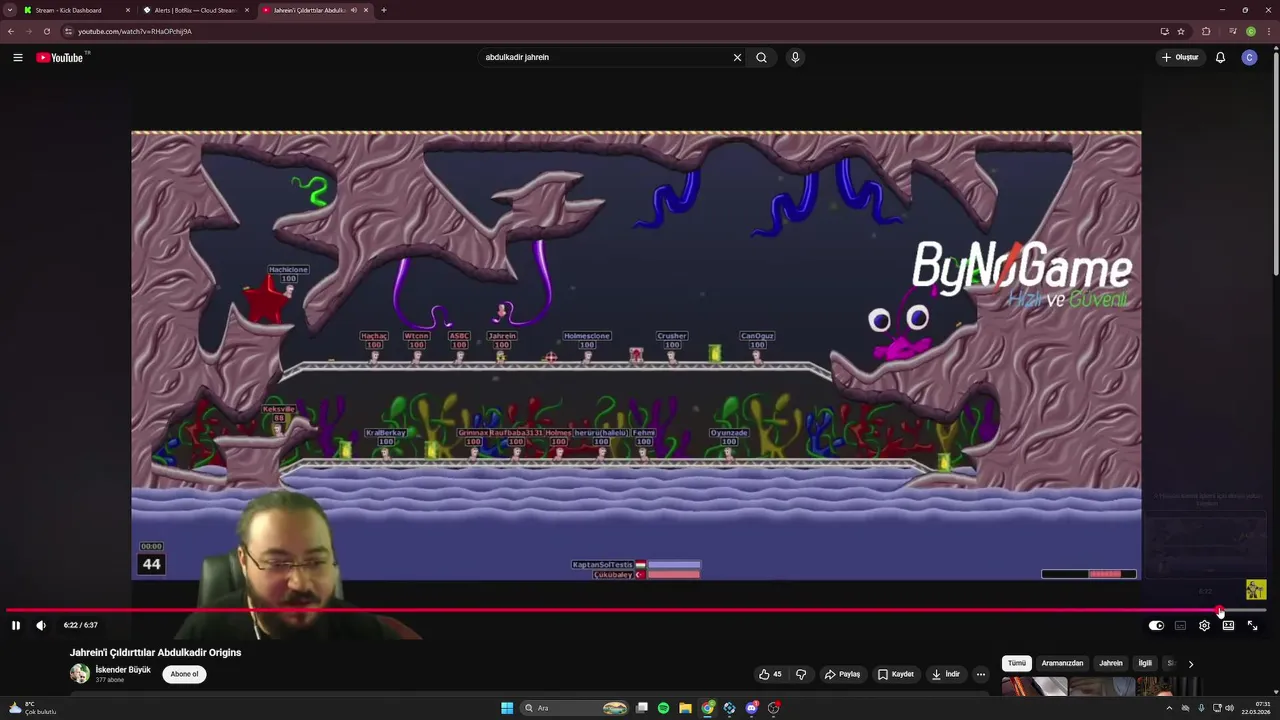
Task: Go back in the browser
Action: (x=11, y=31)
